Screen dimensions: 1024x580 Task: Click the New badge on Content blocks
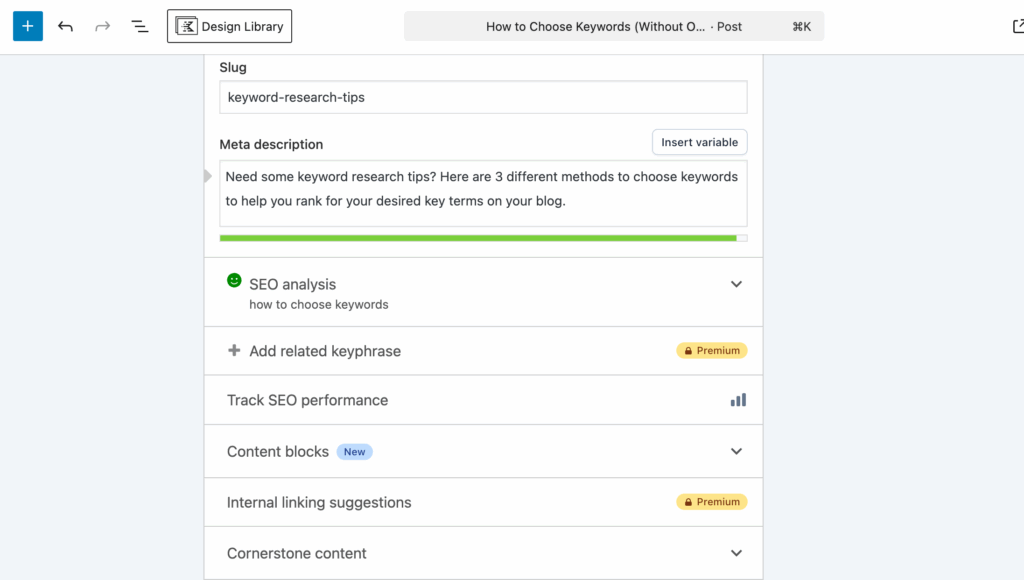point(354,451)
